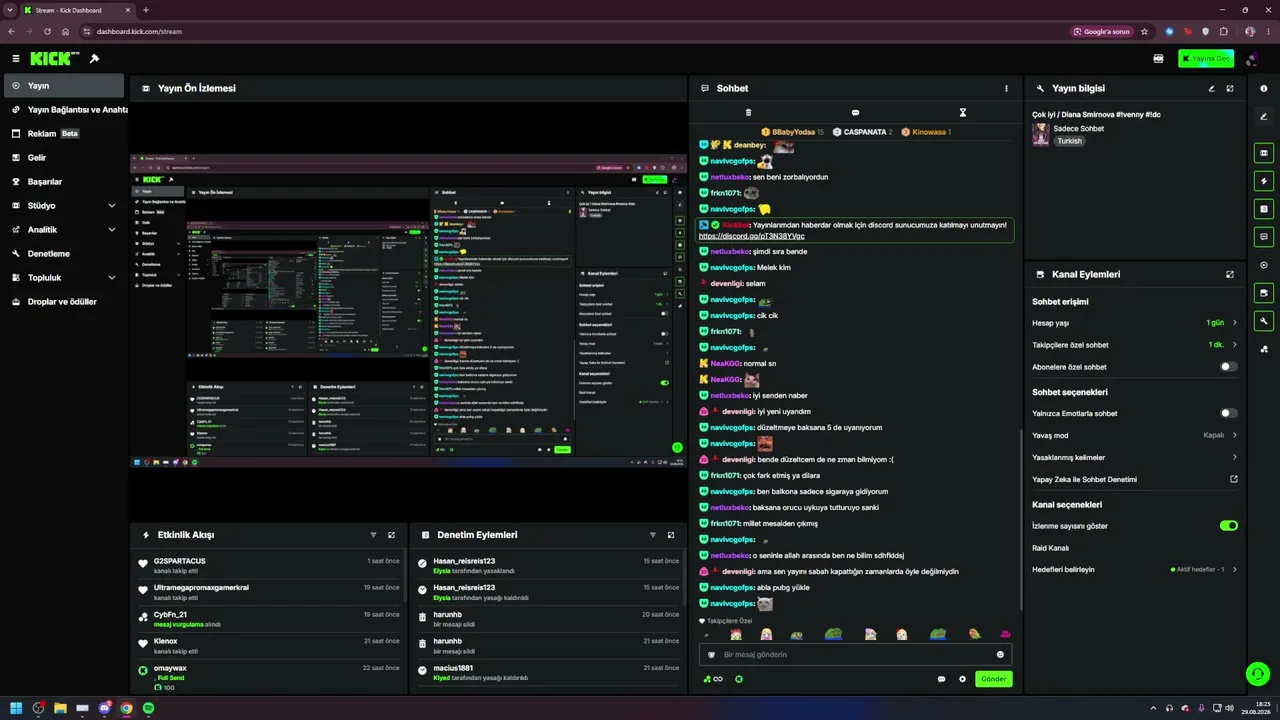This screenshot has height=720, width=1280.
Task: Click the gavel icon next to the KICK logo
Action: coord(94,59)
